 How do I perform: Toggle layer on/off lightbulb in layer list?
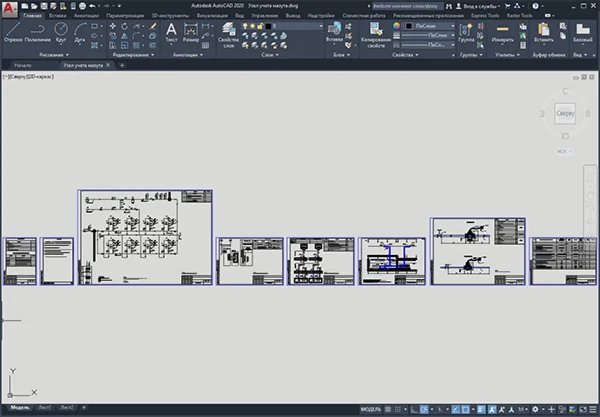245,26
